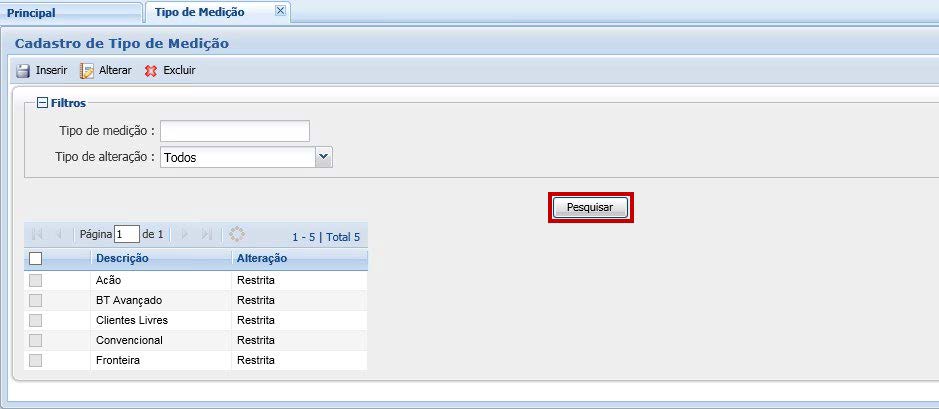
Task: Switch to the Principal tab
Action: tap(70, 13)
